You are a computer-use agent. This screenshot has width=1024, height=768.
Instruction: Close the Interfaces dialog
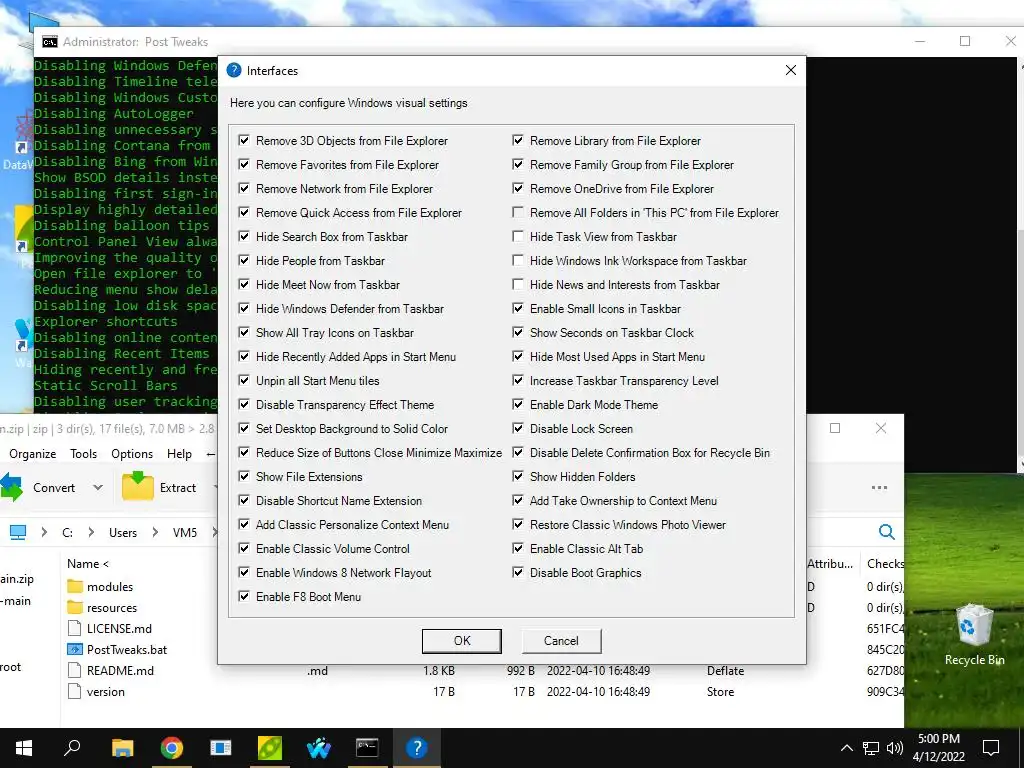[790, 70]
